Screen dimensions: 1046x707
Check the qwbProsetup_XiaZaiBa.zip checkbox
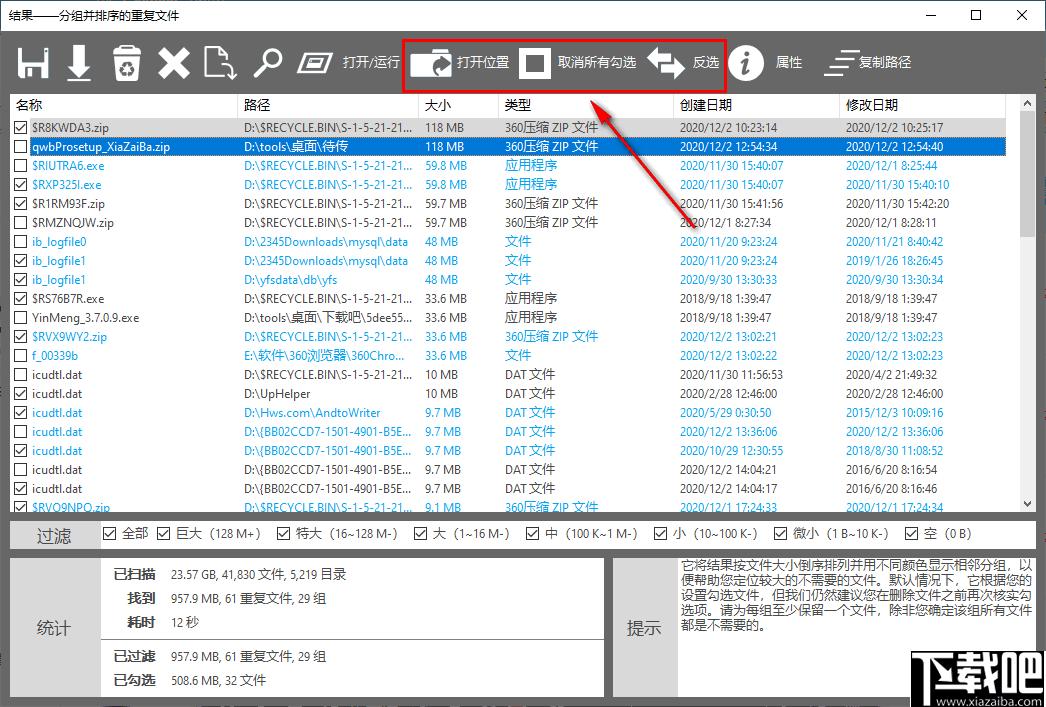pos(21,147)
